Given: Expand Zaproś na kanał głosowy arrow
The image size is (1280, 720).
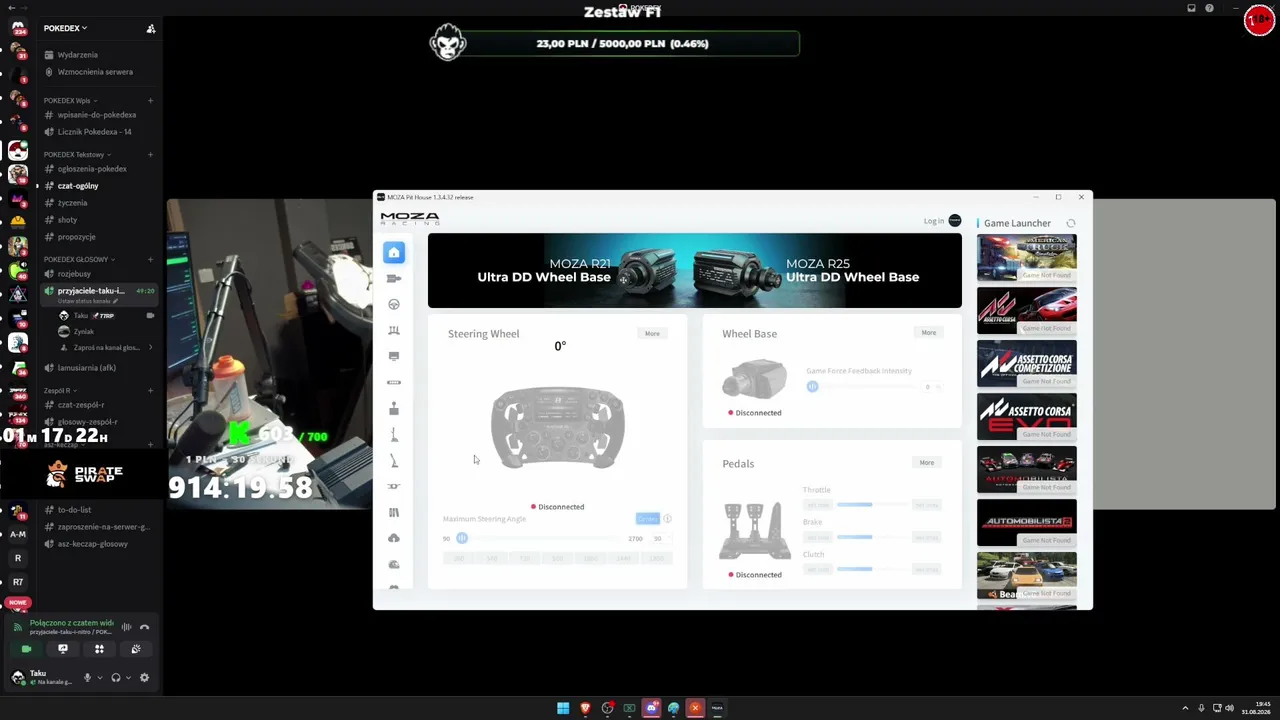Looking at the screenshot, I should (150, 348).
